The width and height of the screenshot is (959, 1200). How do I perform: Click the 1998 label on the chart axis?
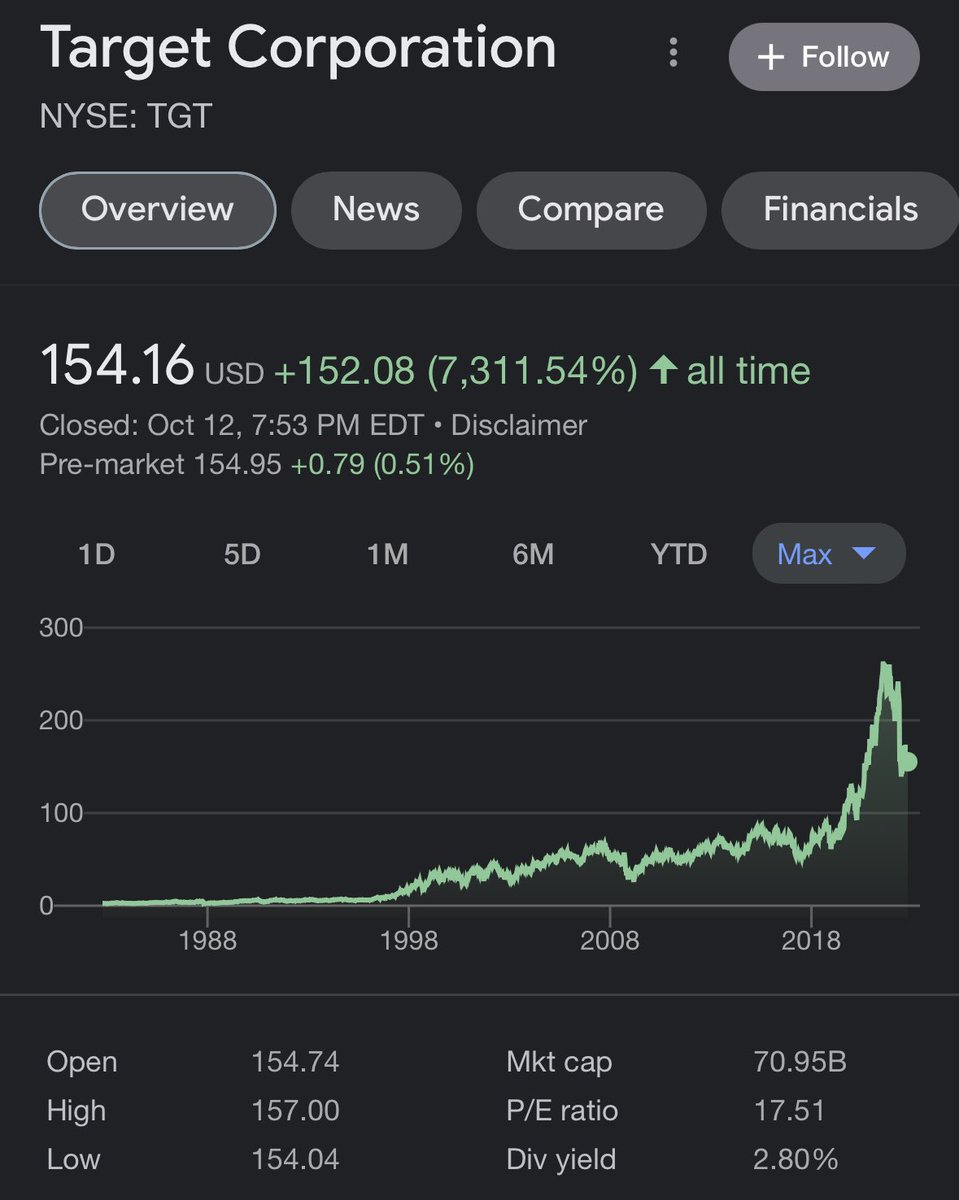409,942
